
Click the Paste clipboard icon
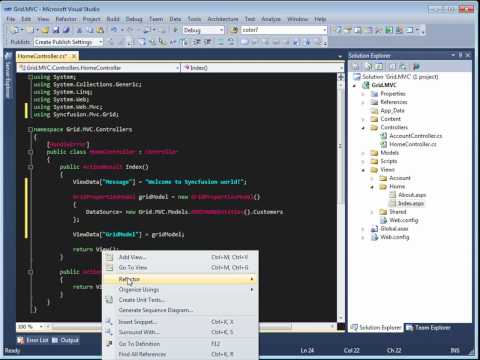tap(100, 30)
